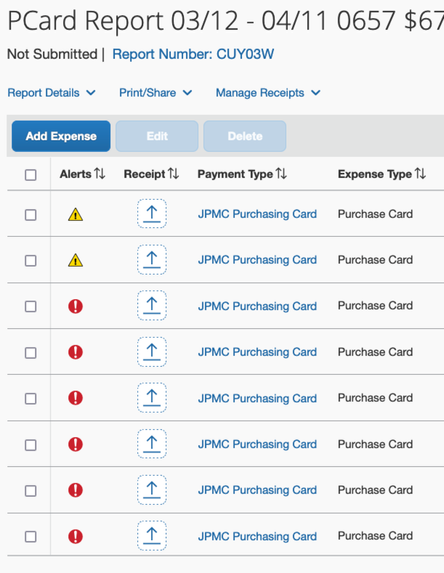Viewport: 444px width, 573px height.
Task: Click "Purchase Card" expense type in first row
Action: tap(375, 214)
